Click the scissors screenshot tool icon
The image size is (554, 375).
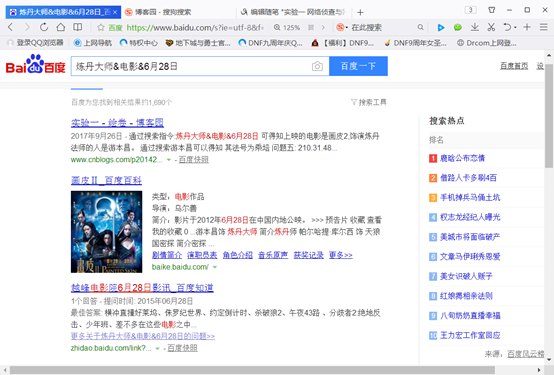pos(491,27)
